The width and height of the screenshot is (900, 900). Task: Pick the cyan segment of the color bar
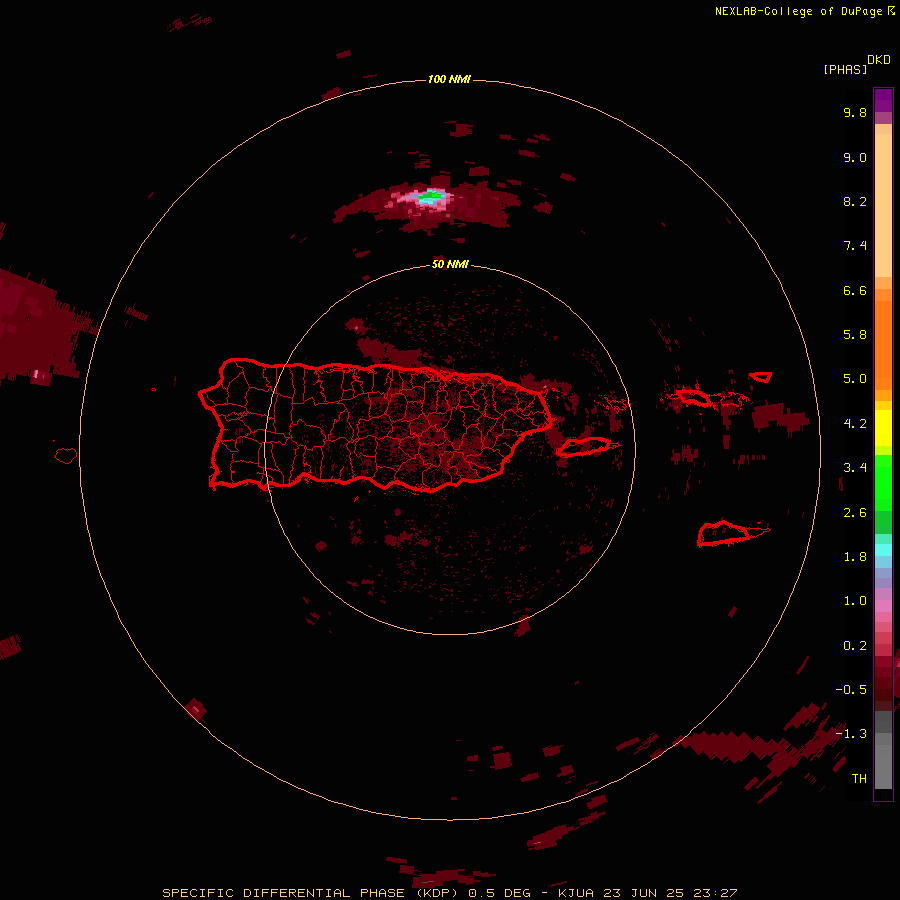click(x=883, y=550)
